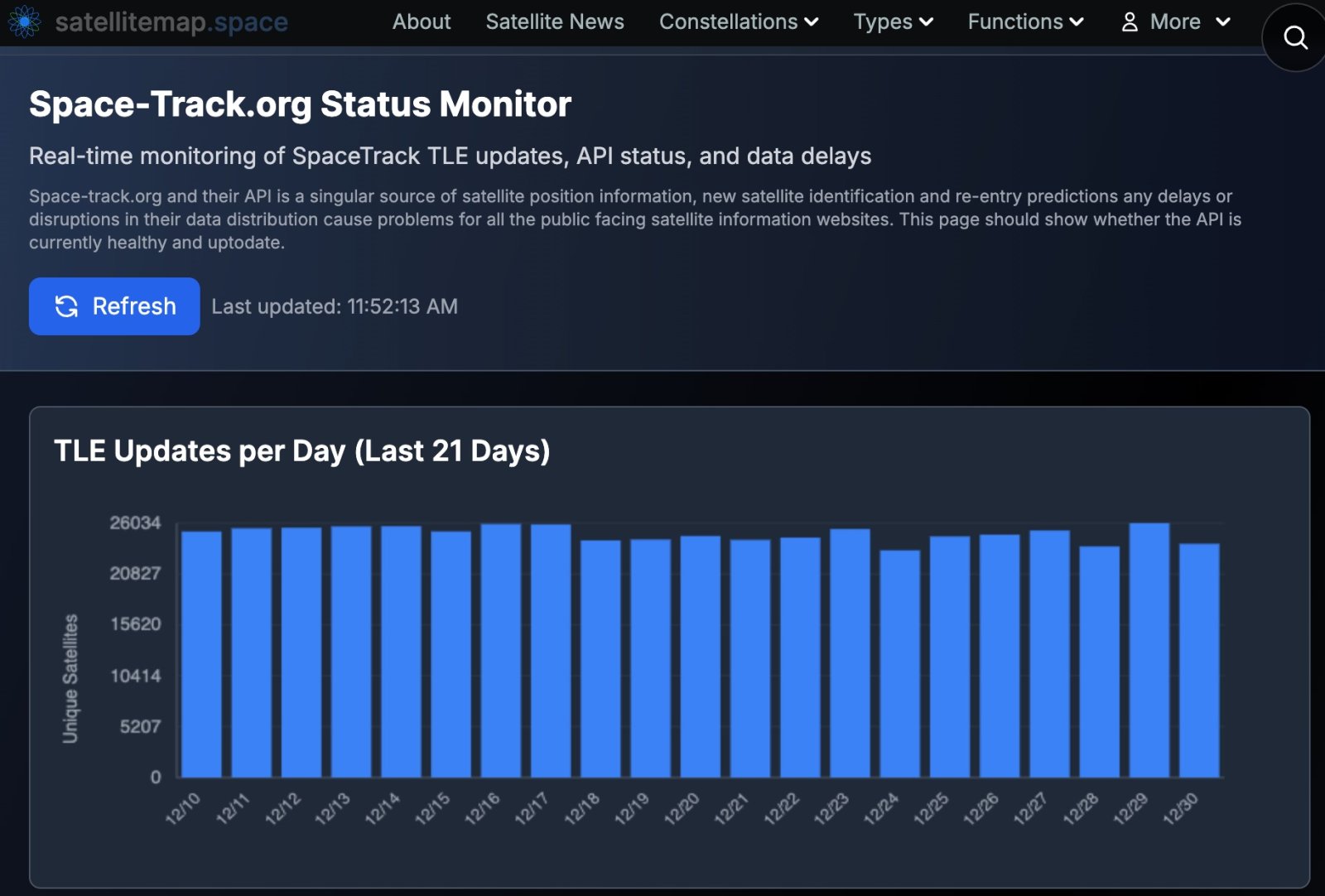The height and width of the screenshot is (896, 1325).
Task: Click the satellitemap.space site name link
Action: click(171, 22)
